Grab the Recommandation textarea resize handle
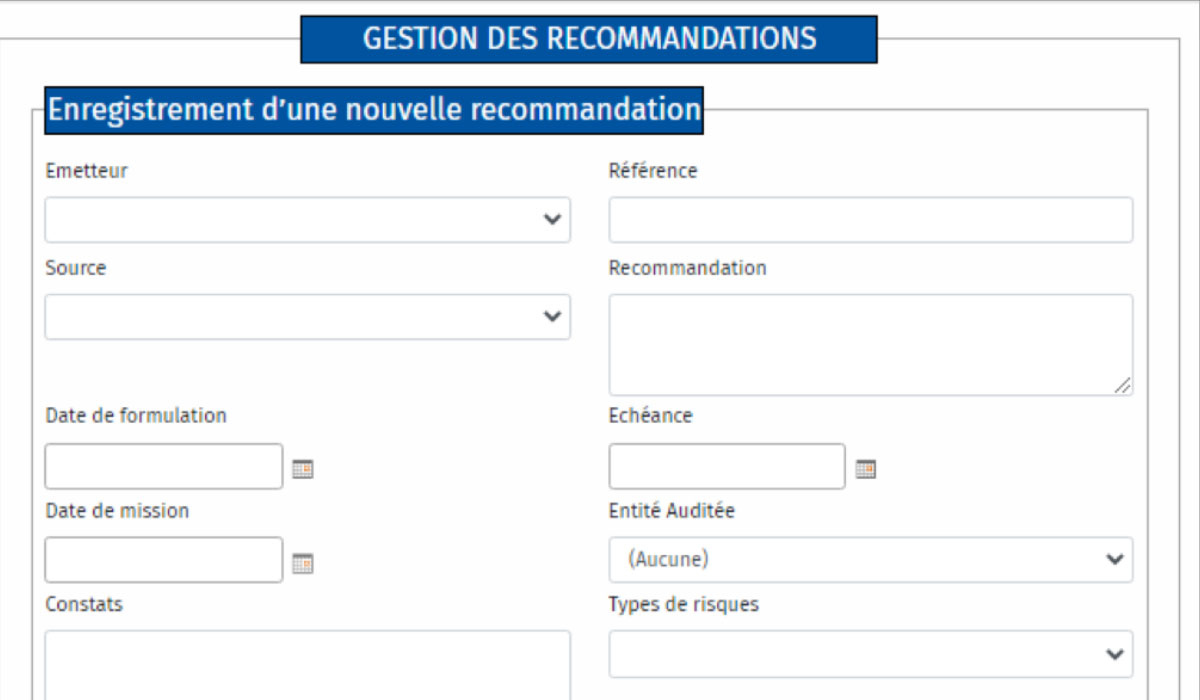 pos(1123,386)
